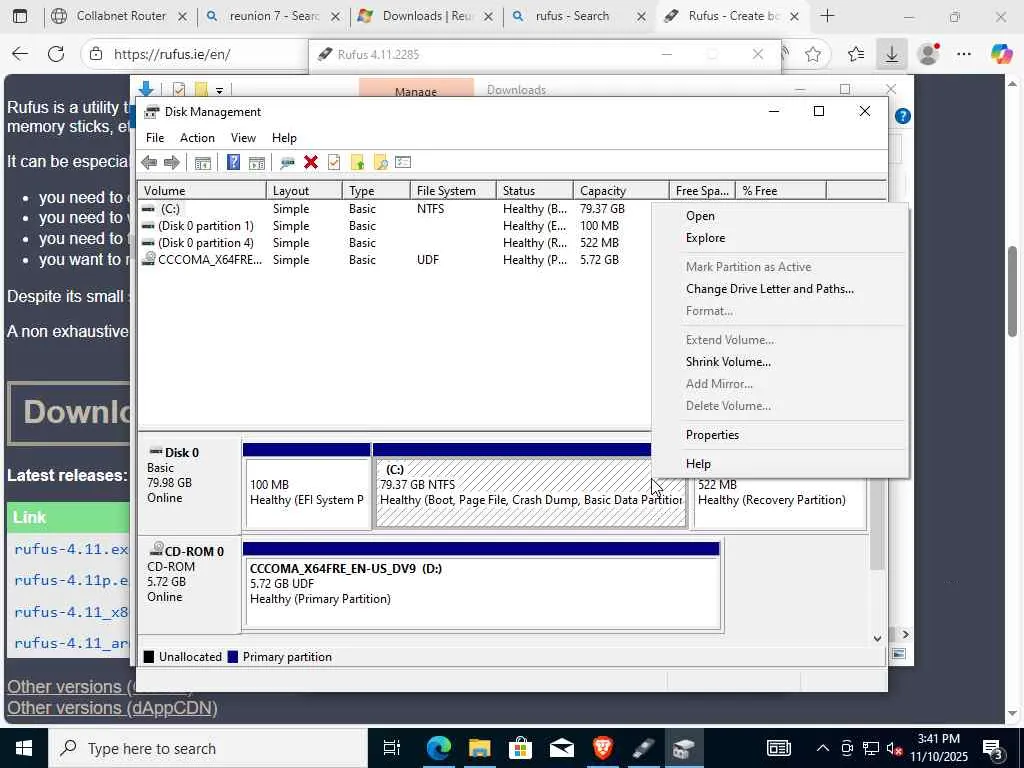Screen dimensions: 1024x768
Task: Open File Explorer from the taskbar
Action: click(479, 748)
